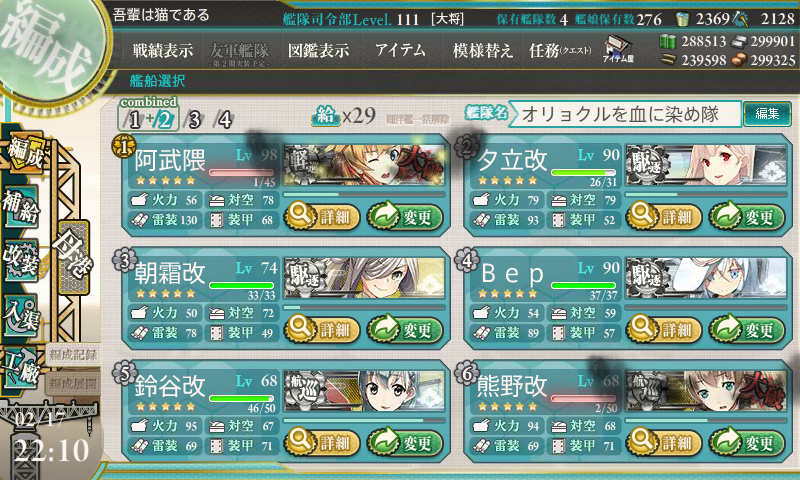800x480 pixels.
Task: Open 任務 quest menu
Action: click(x=560, y=50)
